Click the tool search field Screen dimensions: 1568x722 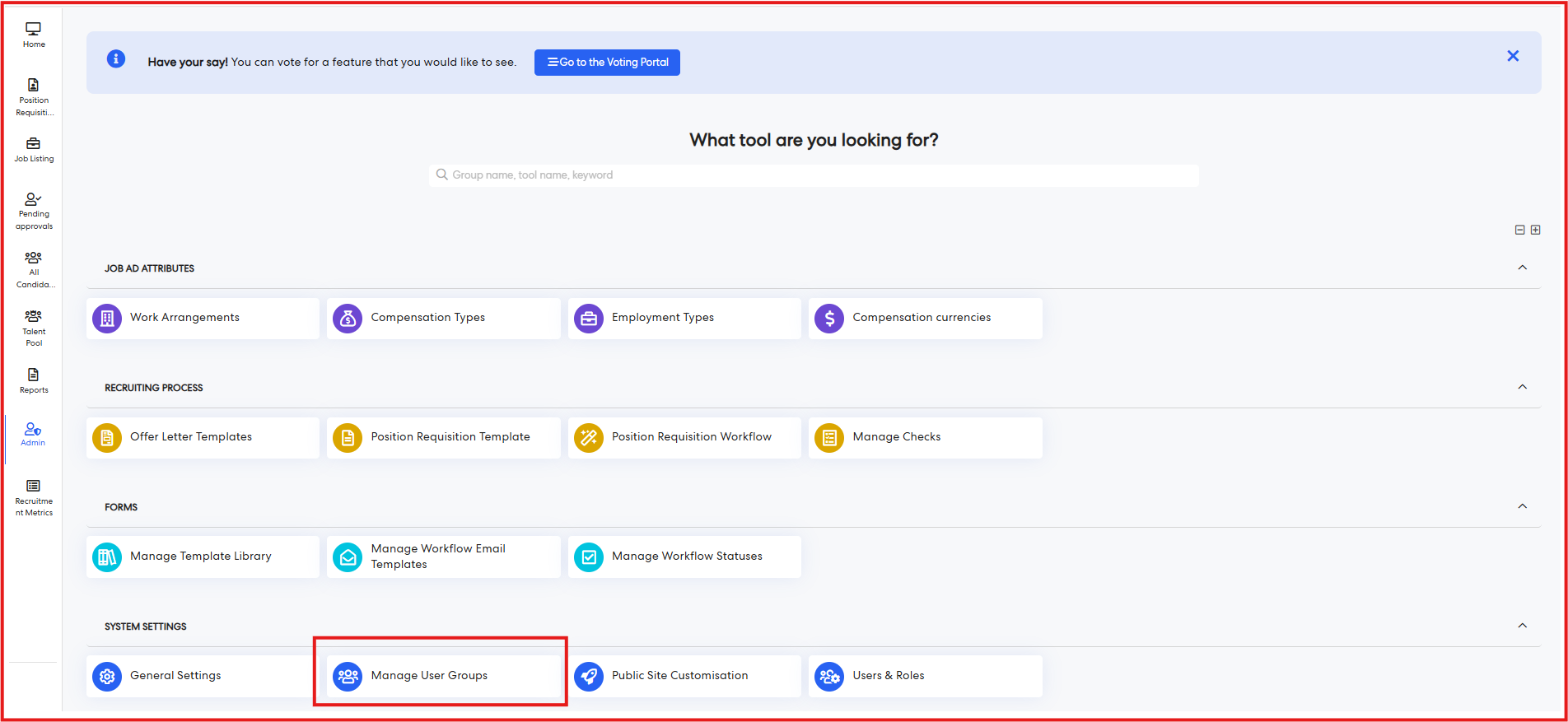point(813,175)
